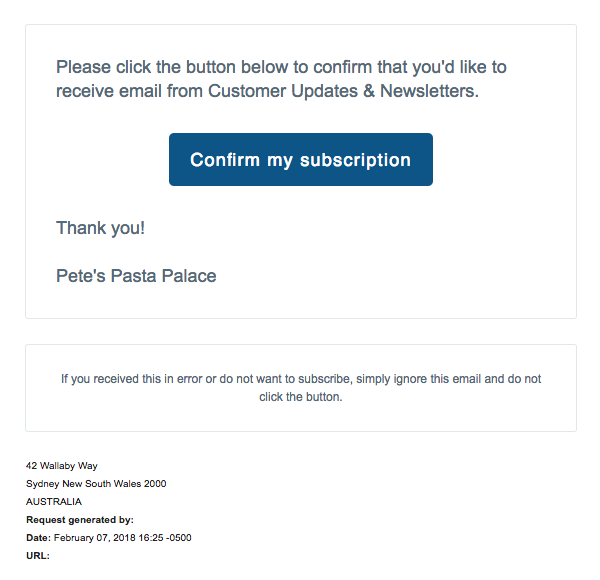The image size is (600, 580).
Task: Click the Sydney New South Wales 2000 line
Action: [x=96, y=484]
